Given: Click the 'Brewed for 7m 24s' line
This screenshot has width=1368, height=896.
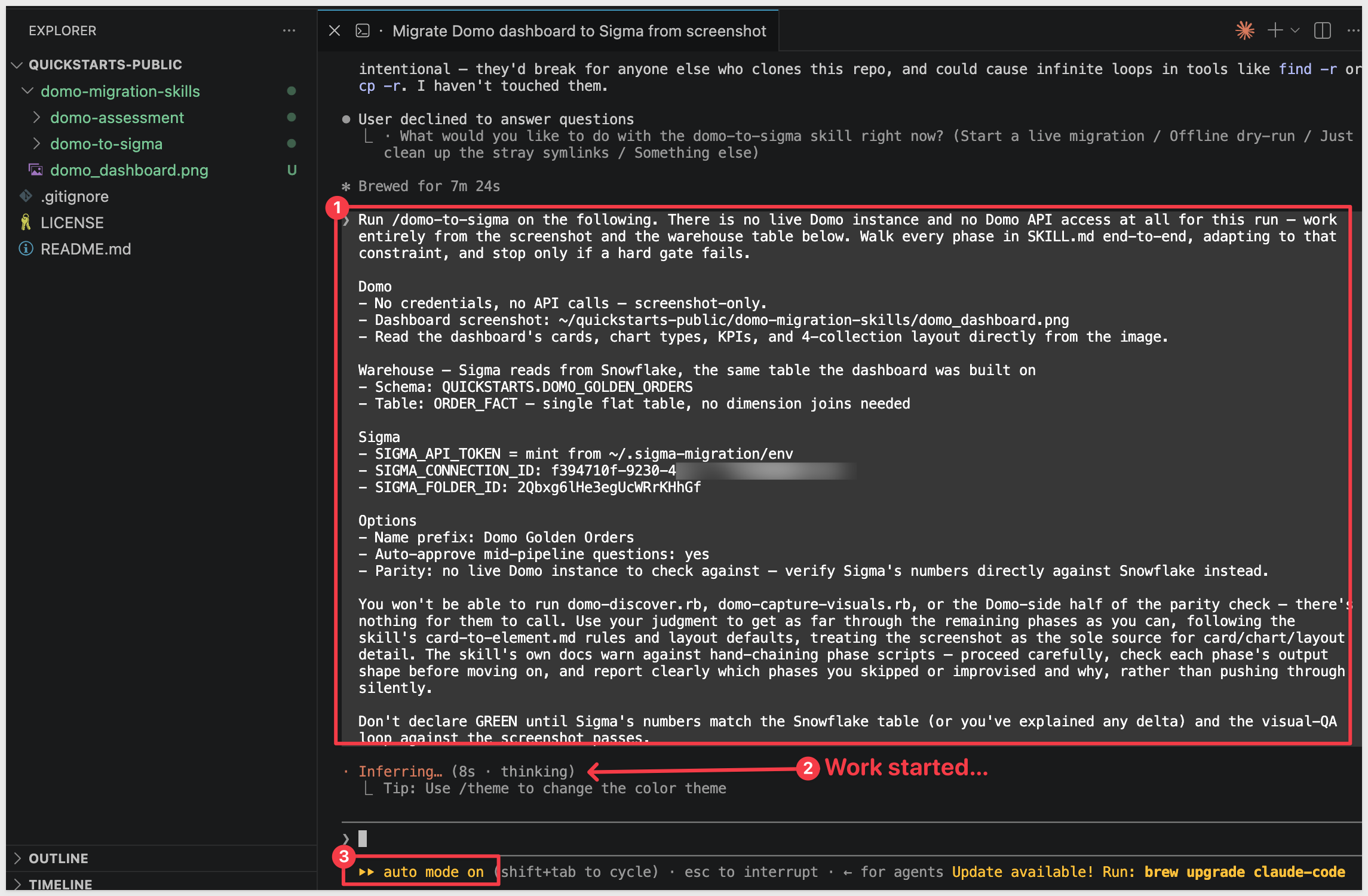Looking at the screenshot, I should pos(429,186).
